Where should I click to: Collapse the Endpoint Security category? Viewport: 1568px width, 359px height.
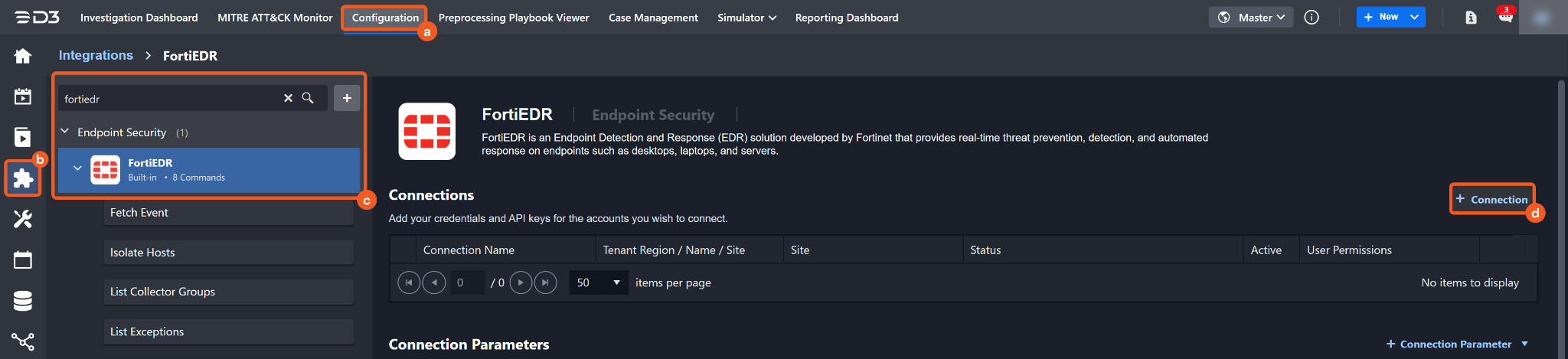coord(65,132)
